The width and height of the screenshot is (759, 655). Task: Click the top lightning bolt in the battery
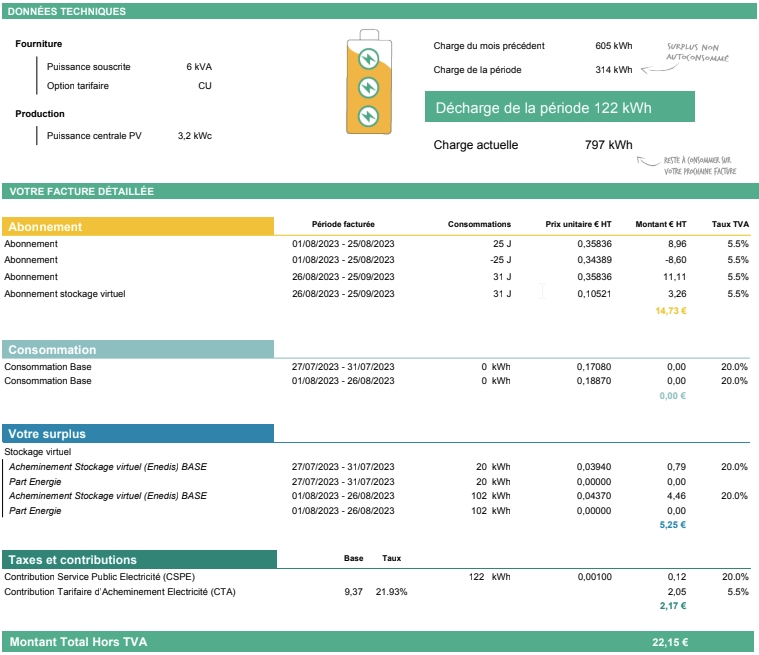pyautogui.click(x=369, y=57)
